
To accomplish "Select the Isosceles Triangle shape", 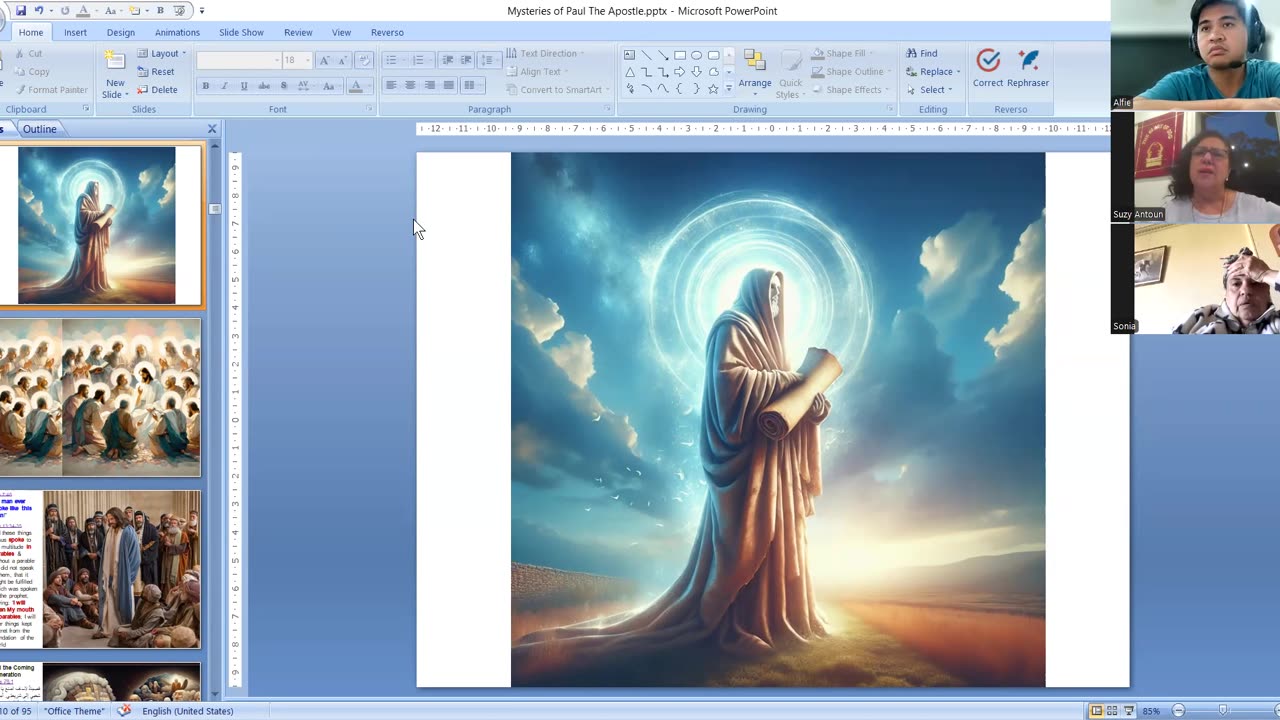I will coord(629,72).
